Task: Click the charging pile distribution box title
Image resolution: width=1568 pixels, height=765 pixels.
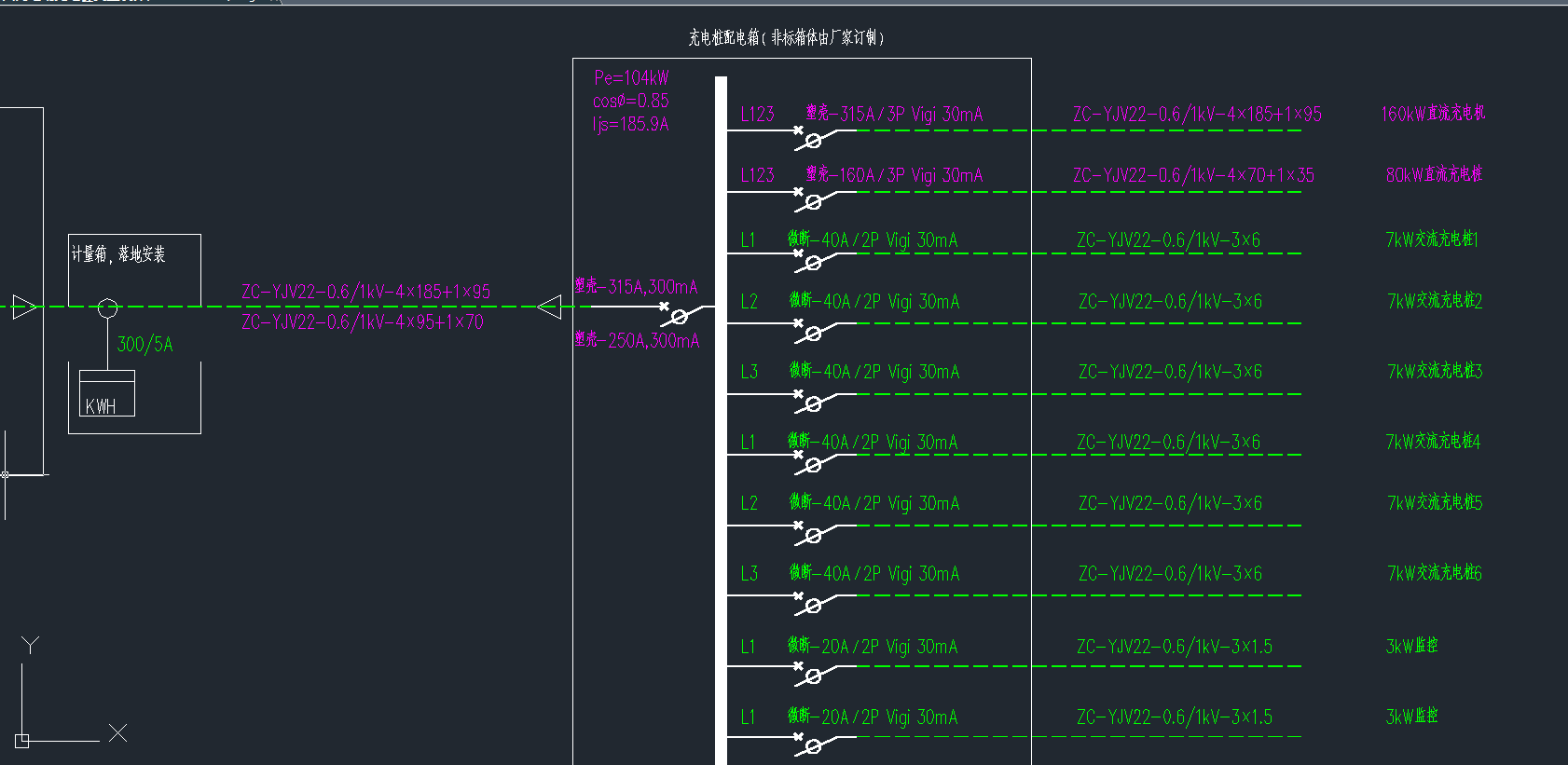Action: click(786, 38)
